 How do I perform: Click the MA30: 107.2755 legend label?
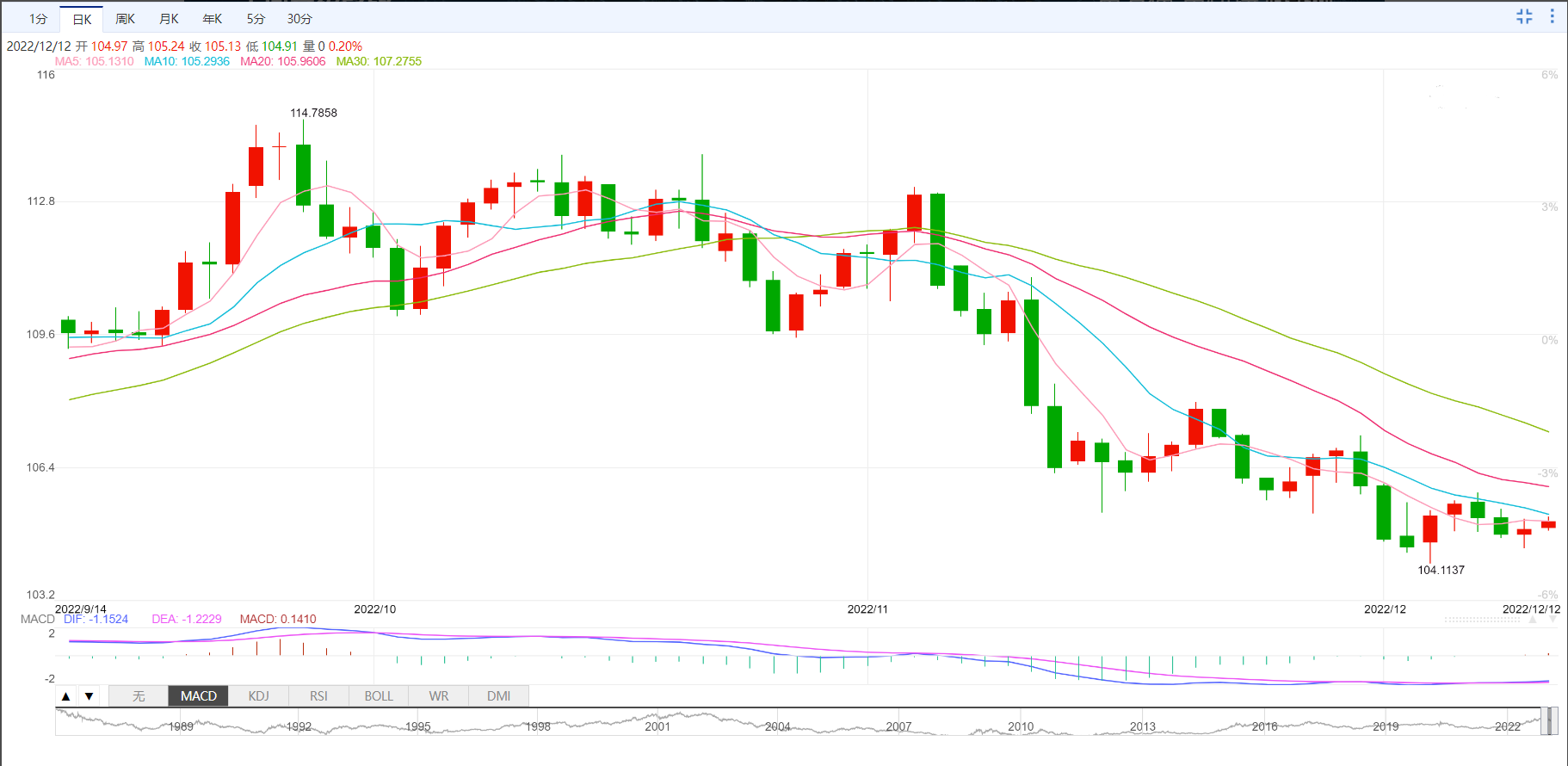[x=379, y=61]
